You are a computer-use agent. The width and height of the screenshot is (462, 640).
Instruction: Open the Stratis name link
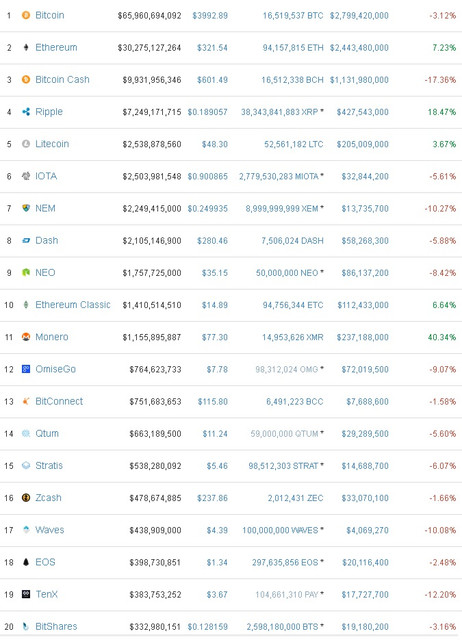(49, 465)
